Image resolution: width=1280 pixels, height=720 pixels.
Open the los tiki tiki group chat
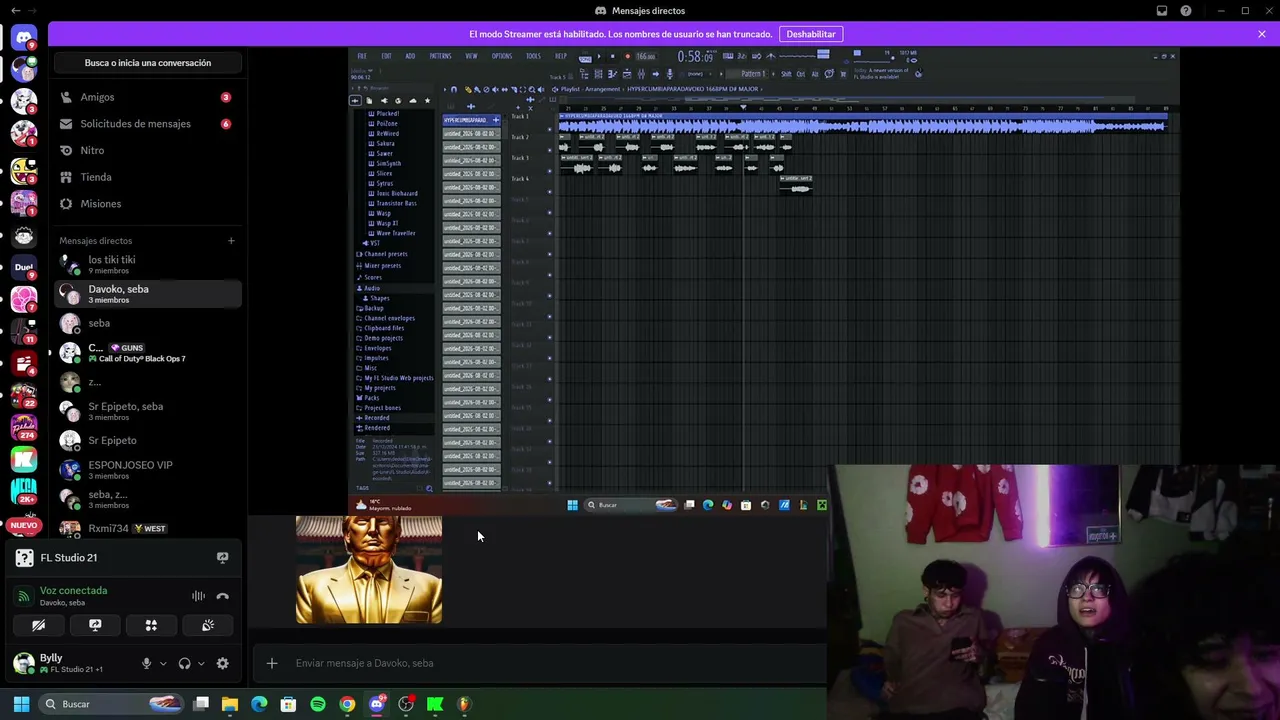147,264
